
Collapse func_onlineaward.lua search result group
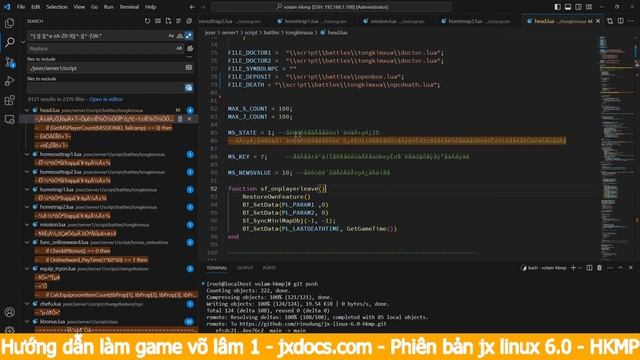point(27,242)
